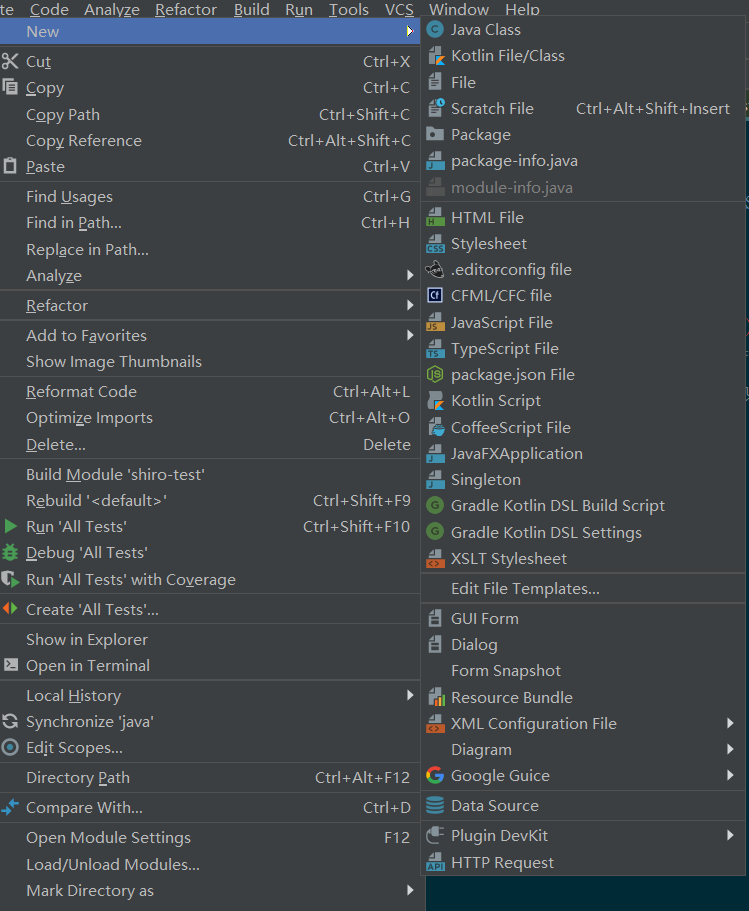This screenshot has height=911, width=749.
Task: Open the Window menu in menu bar
Action: pyautogui.click(x=459, y=9)
